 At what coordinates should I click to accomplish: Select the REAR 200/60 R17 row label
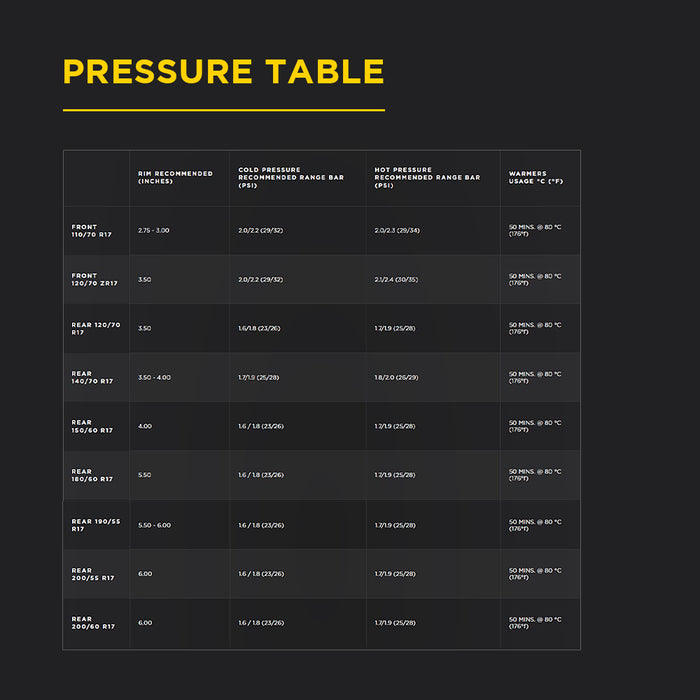click(92, 623)
